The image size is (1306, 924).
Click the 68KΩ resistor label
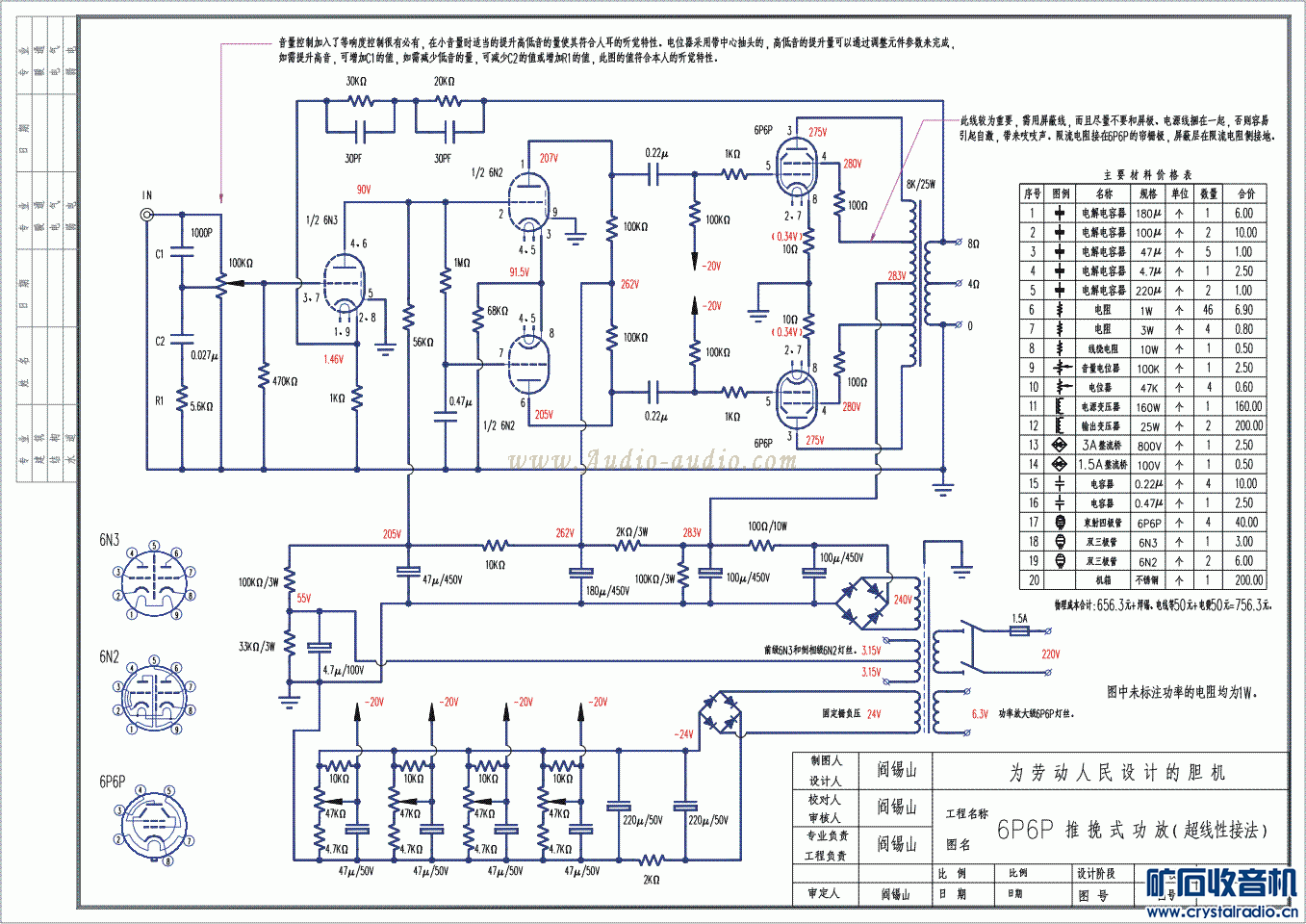point(498,311)
